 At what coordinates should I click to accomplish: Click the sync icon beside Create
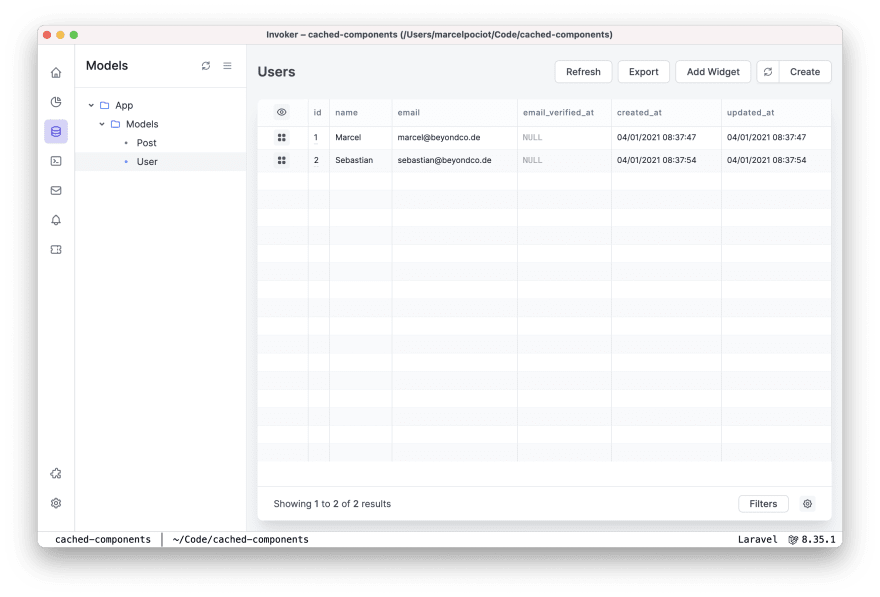click(768, 72)
